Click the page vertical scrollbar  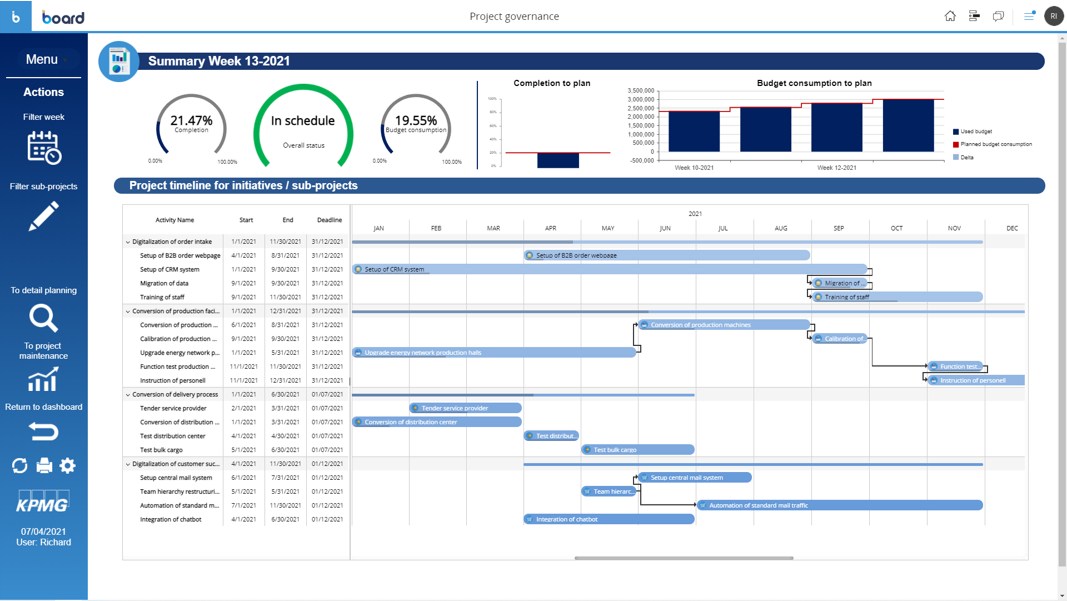click(1062, 303)
